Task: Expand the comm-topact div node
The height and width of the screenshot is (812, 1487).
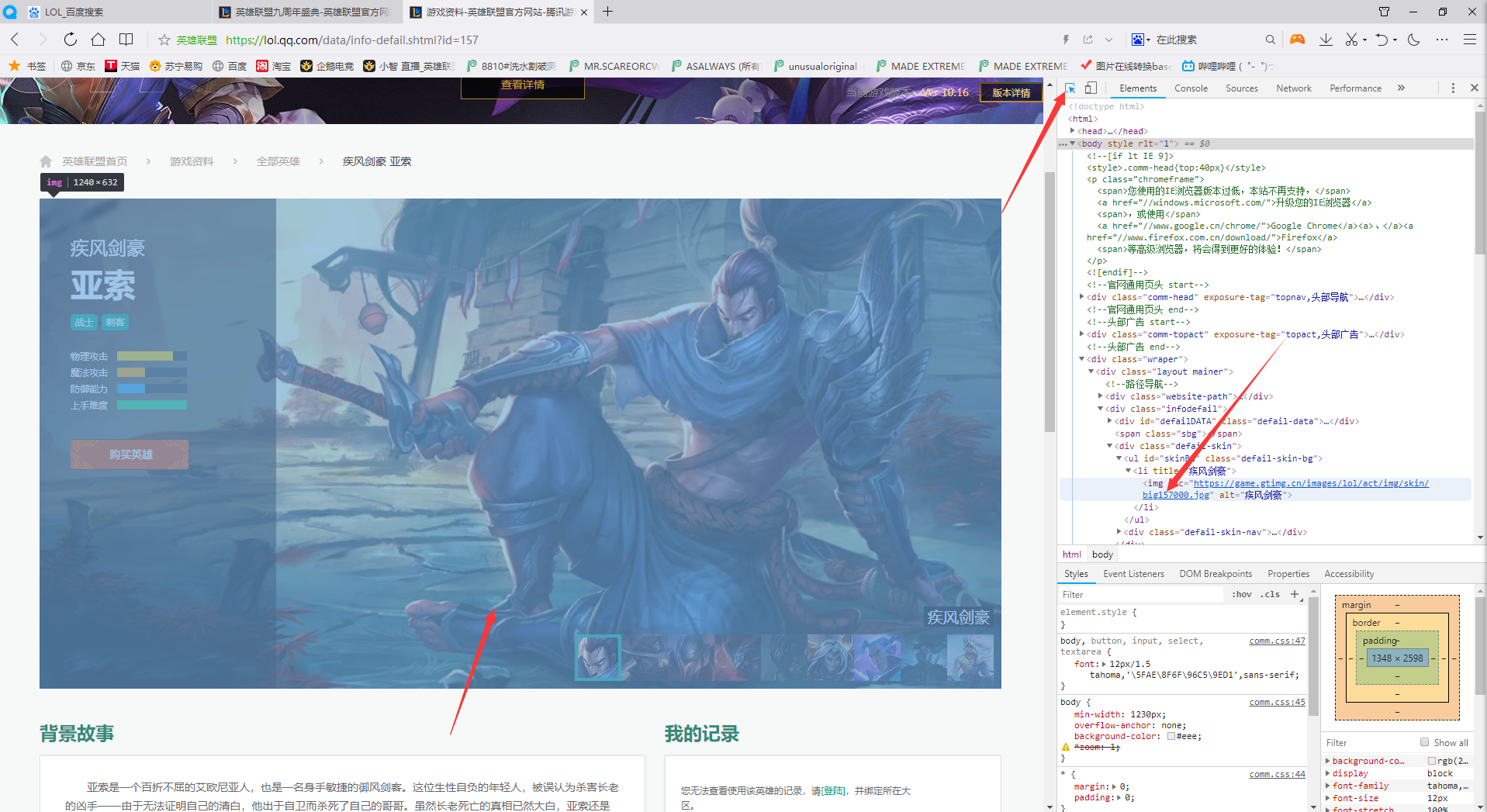Action: point(1081,334)
